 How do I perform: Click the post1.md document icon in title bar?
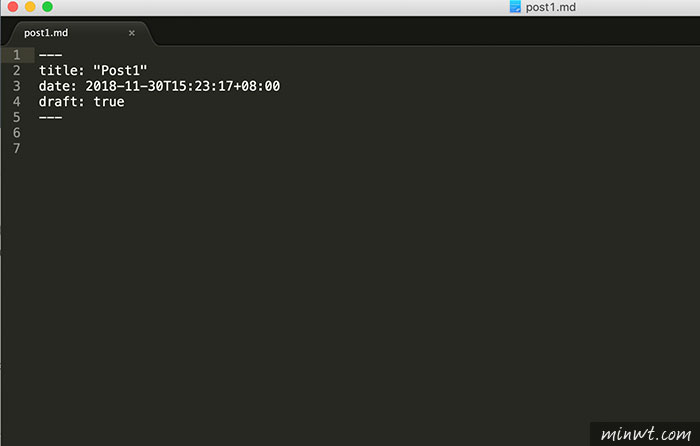pyautogui.click(x=515, y=7)
